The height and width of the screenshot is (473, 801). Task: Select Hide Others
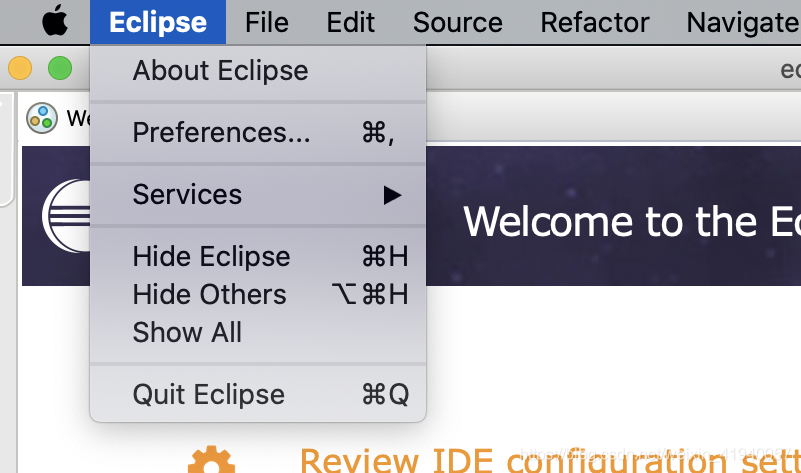coord(258,295)
